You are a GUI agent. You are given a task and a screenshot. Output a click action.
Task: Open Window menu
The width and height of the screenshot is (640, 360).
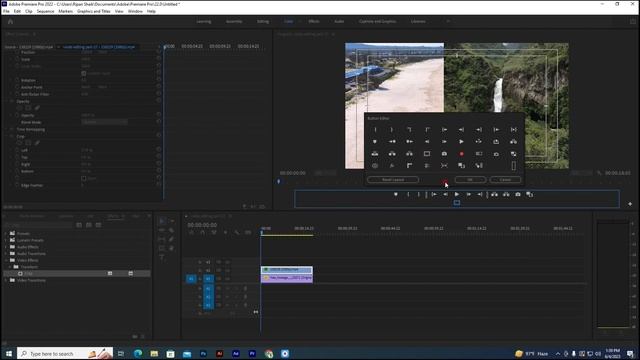coord(135,11)
